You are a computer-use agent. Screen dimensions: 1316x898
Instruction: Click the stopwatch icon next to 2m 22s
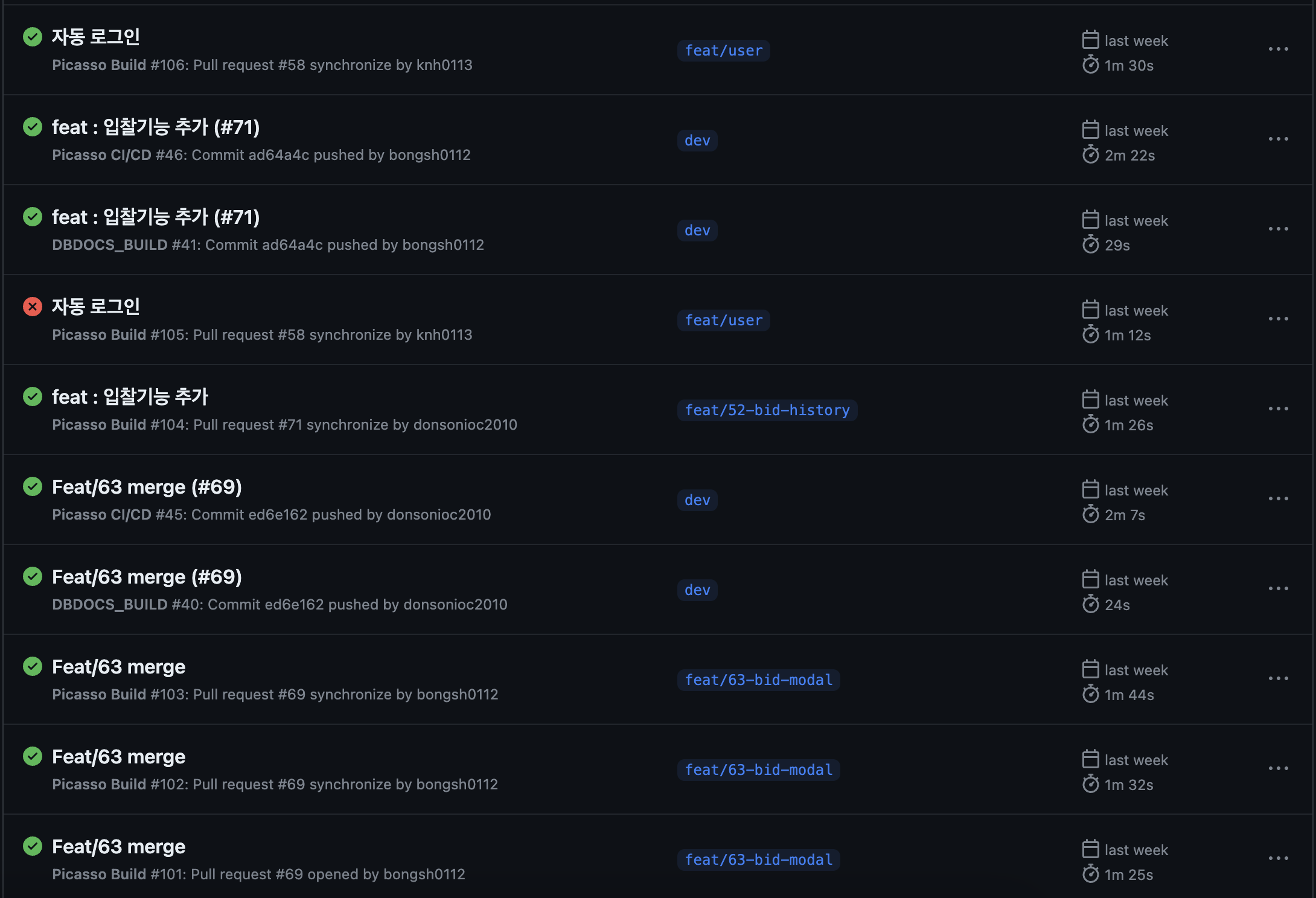1090,155
